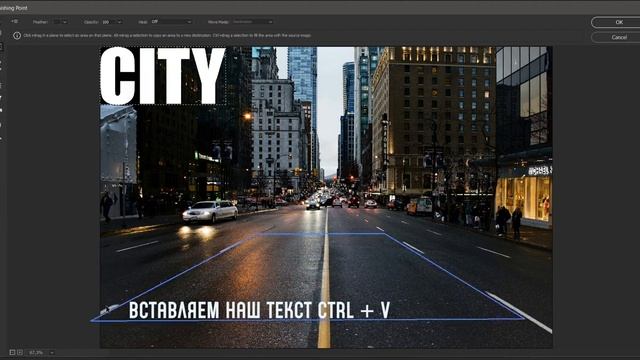640x360 pixels.
Task: Click the zoom in icon at bottom left
Action: coord(20,352)
